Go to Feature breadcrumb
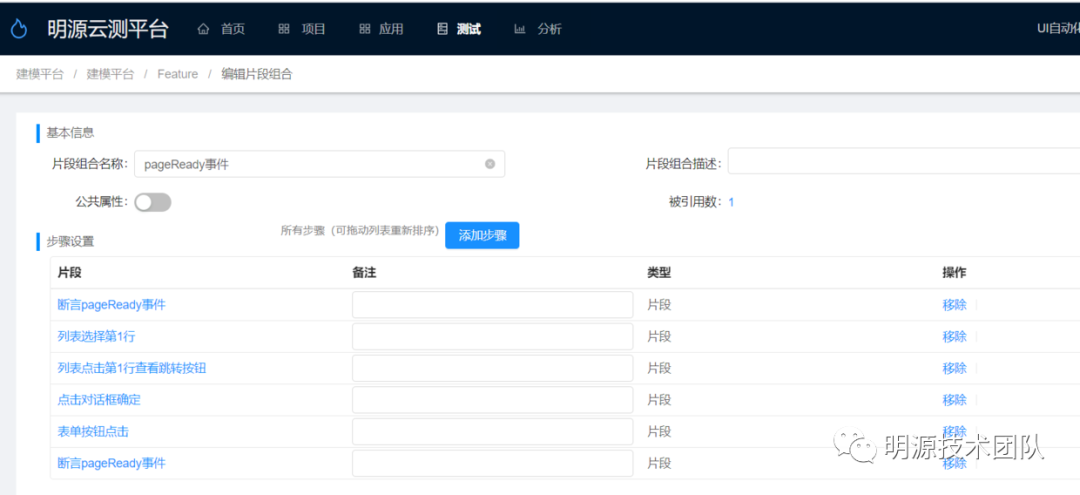Image resolution: width=1080 pixels, height=495 pixels. point(178,74)
